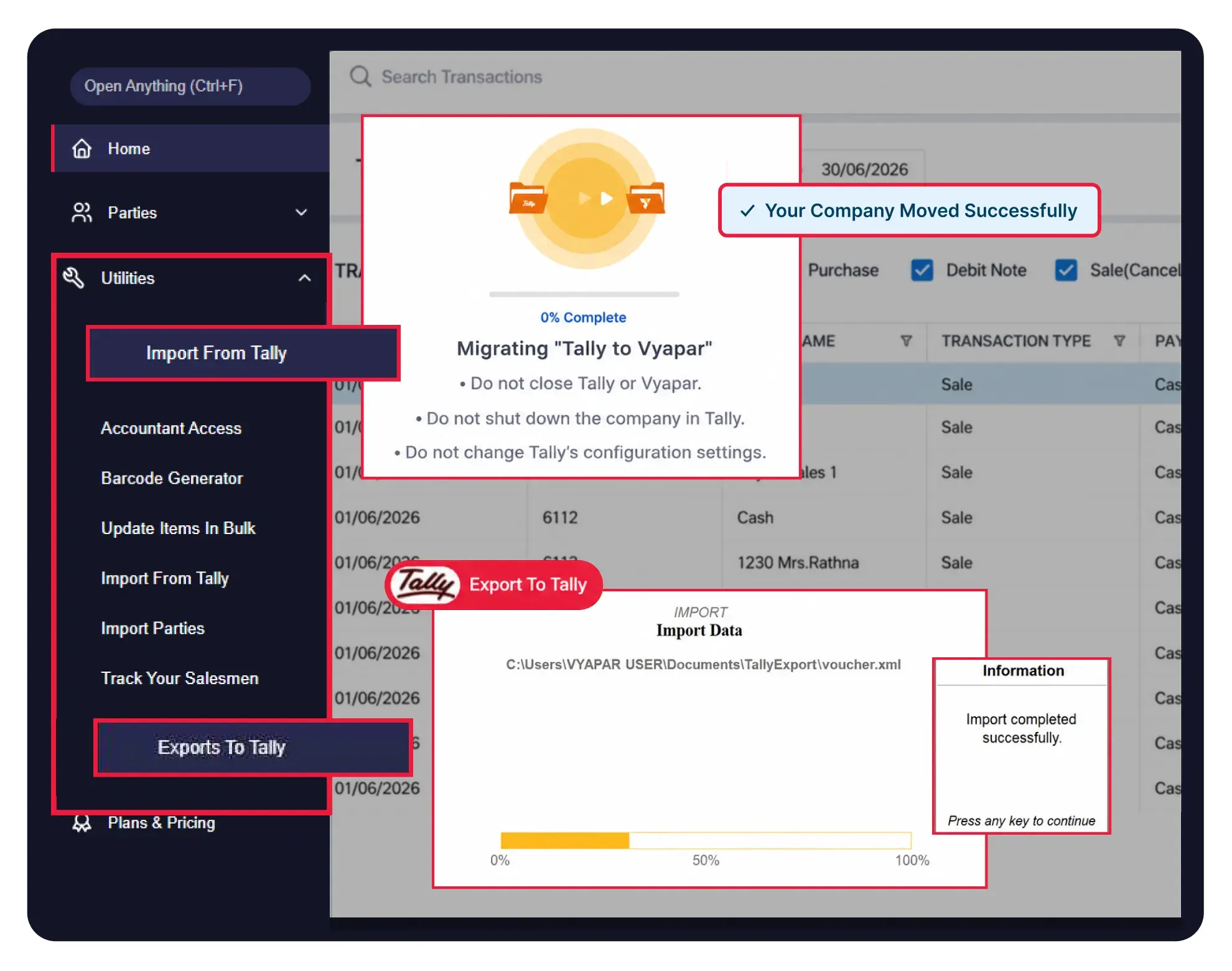1232x971 pixels.
Task: Click Your Company Moved Successfully banner
Action: coord(909,210)
